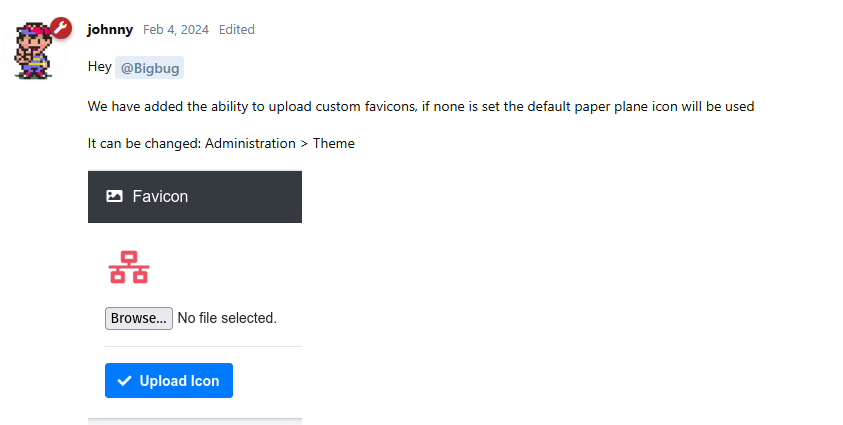Click the red network favicon preview icon
This screenshot has width=843, height=425.
[x=128, y=267]
